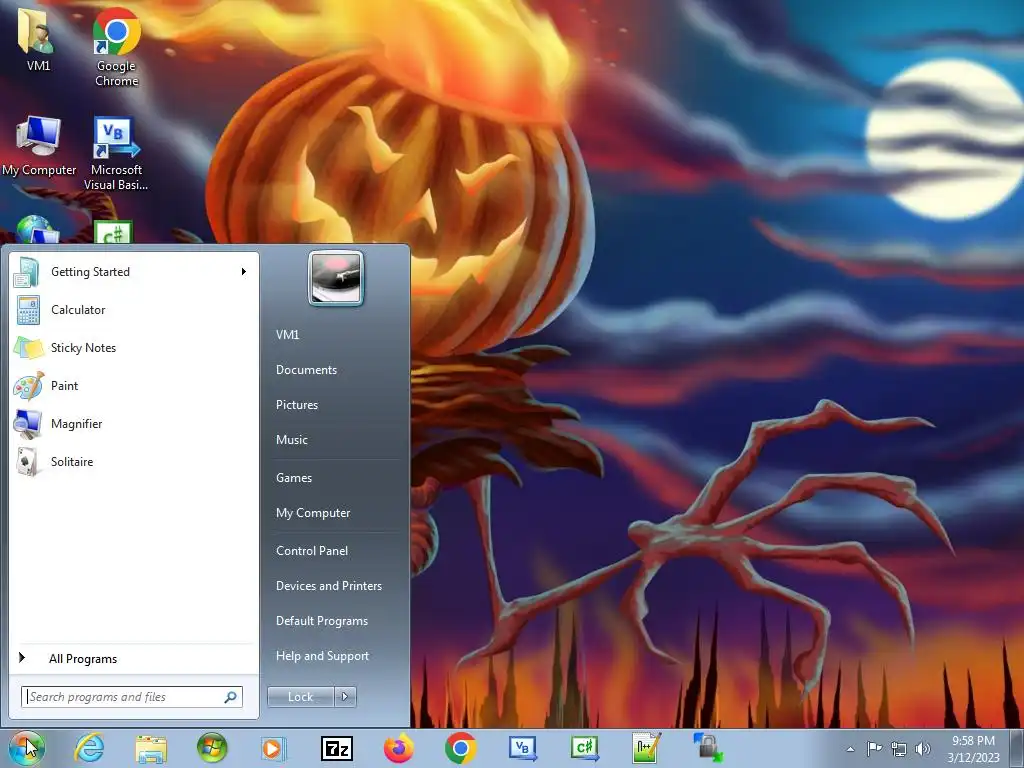This screenshot has width=1024, height=768.
Task: Launch Internet Explorer from taskbar
Action: point(89,748)
